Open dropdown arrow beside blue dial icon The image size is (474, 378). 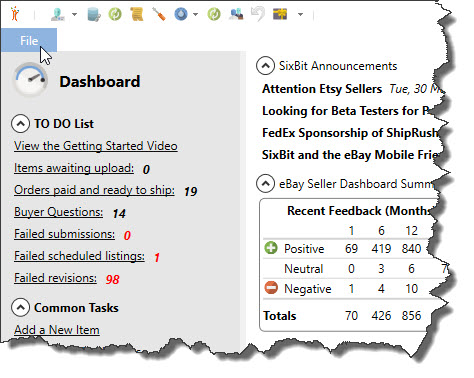point(196,14)
